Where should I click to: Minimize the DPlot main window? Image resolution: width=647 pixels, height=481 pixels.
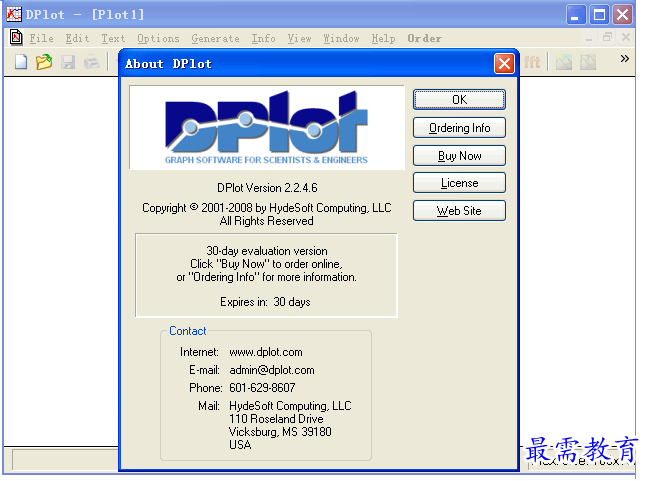point(576,15)
